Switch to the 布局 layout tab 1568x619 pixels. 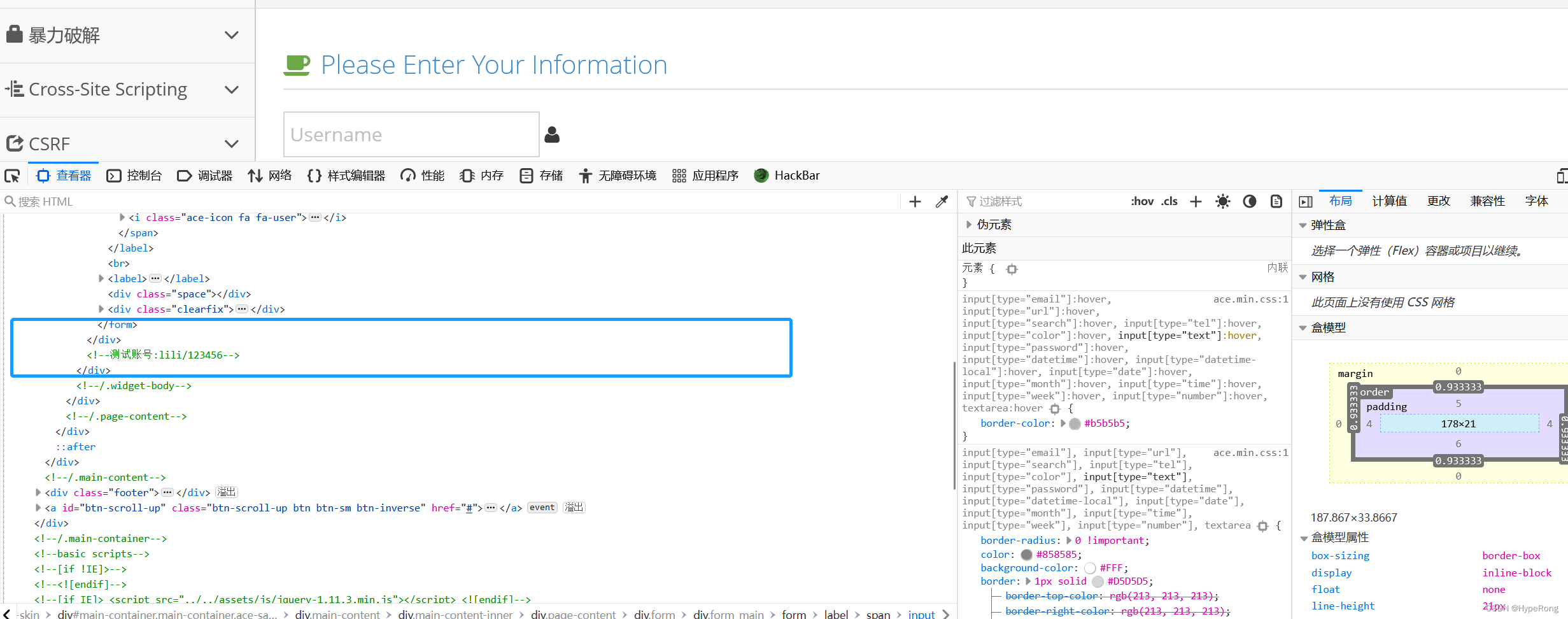pyautogui.click(x=1341, y=201)
